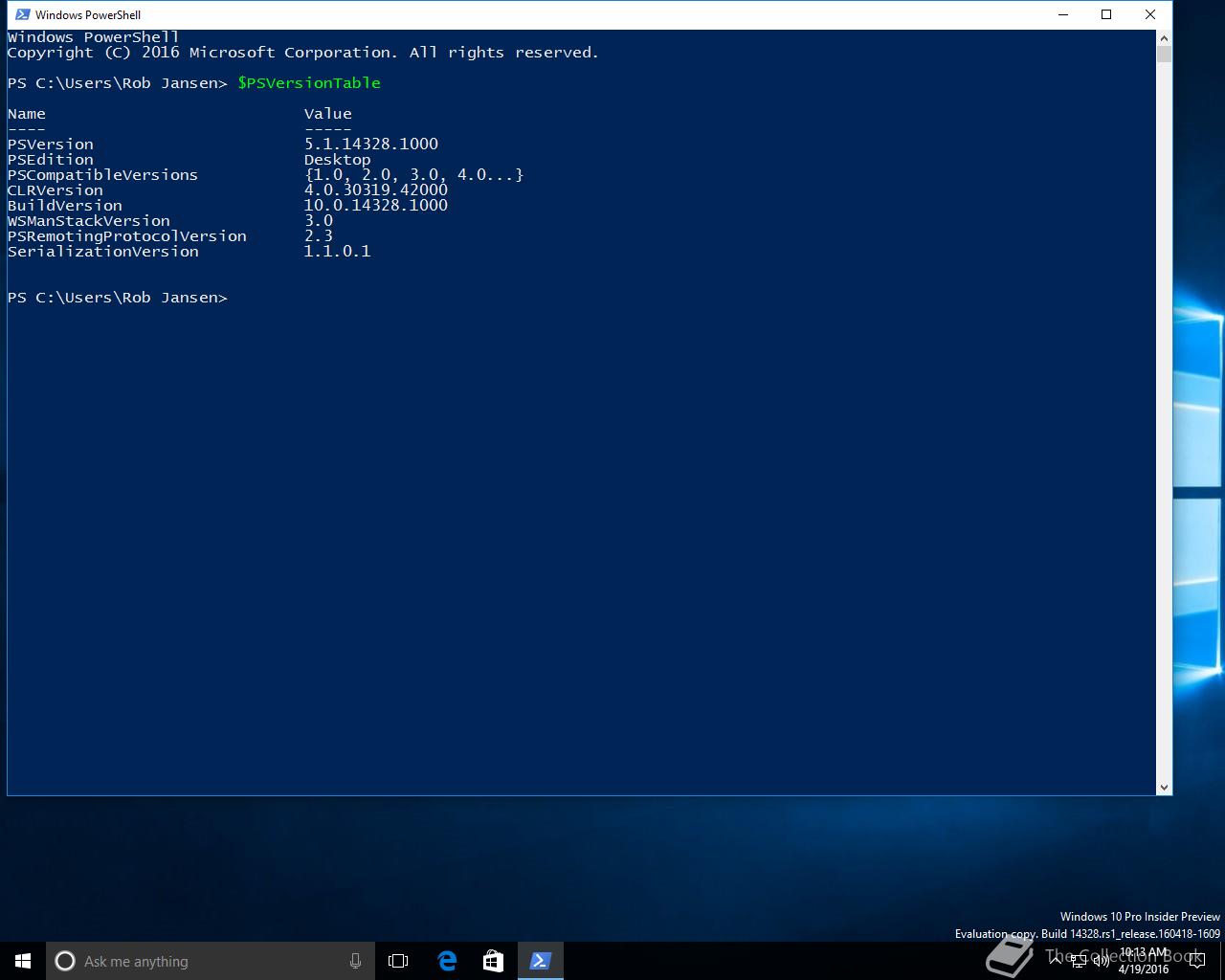The height and width of the screenshot is (980, 1225).
Task: Click the Copyright (C) 2016 Microsoft line
Action: [303, 53]
